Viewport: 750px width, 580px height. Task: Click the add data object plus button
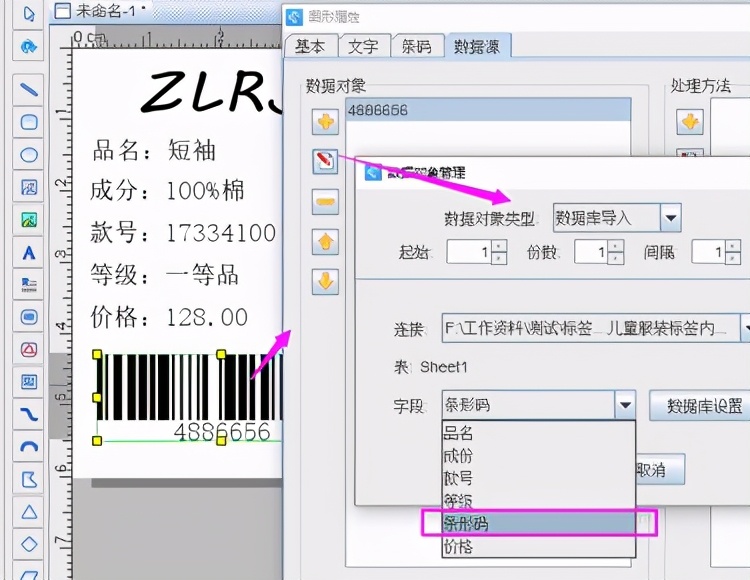coord(325,121)
